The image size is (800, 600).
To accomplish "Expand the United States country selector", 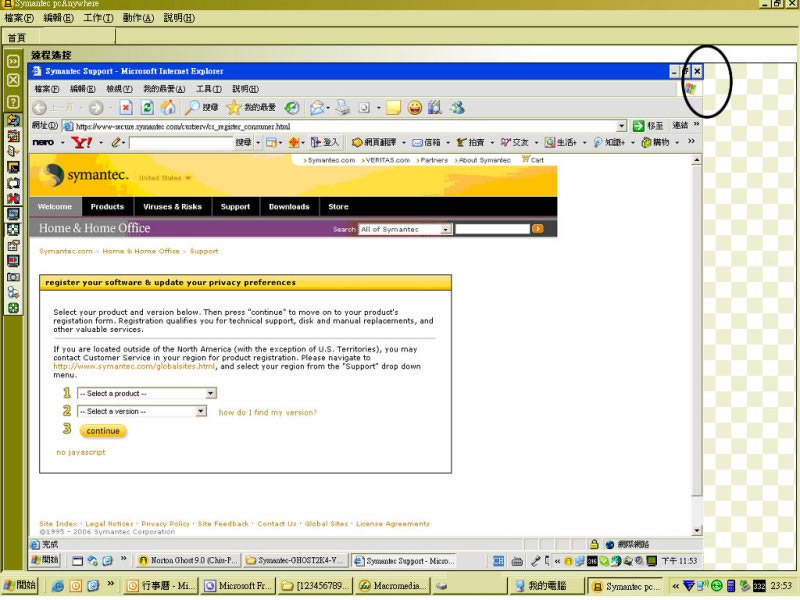I will pyautogui.click(x=165, y=178).
